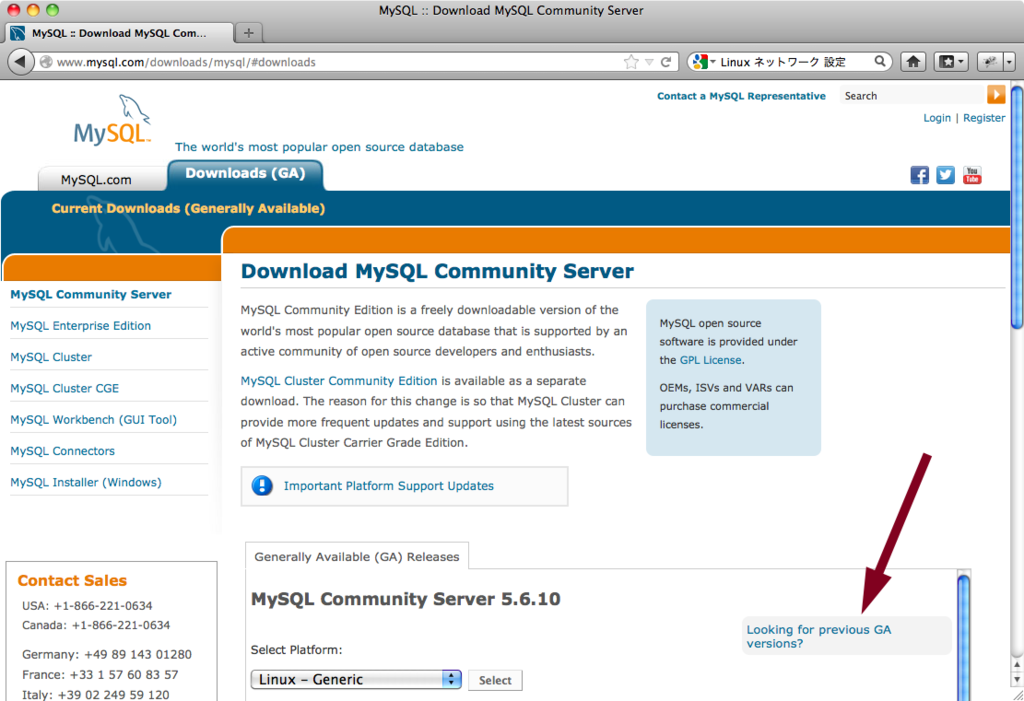Click Looking for previous GA versions link

(x=818, y=636)
